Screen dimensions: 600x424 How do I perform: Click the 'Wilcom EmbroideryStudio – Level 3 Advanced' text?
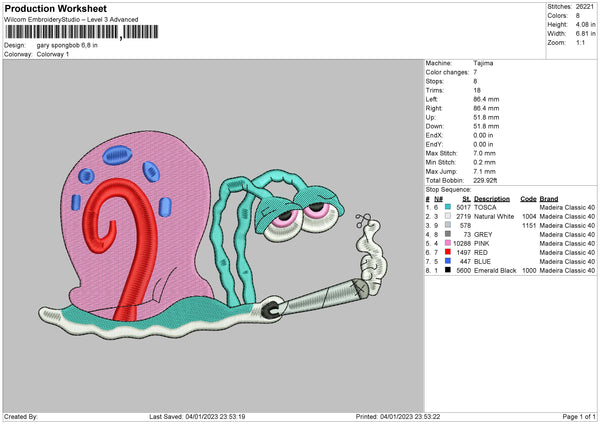click(71, 20)
